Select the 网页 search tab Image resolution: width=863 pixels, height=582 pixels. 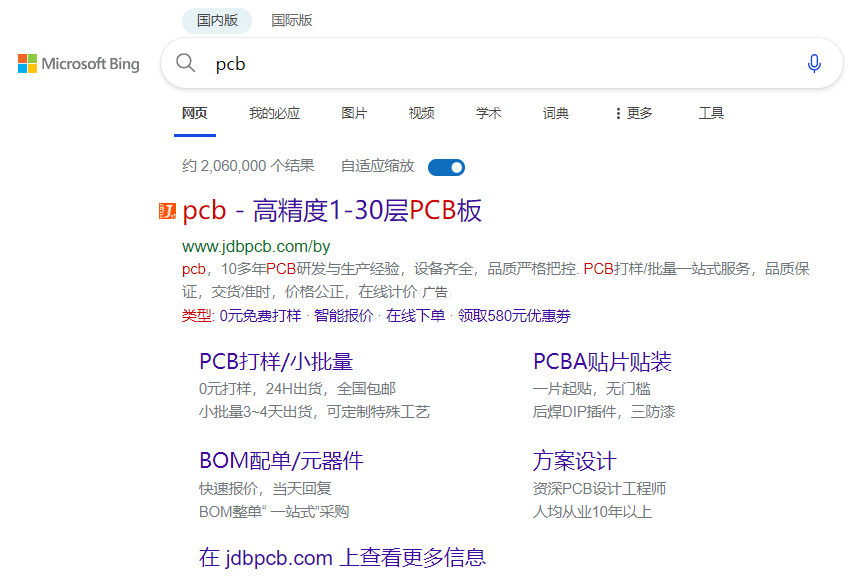195,113
